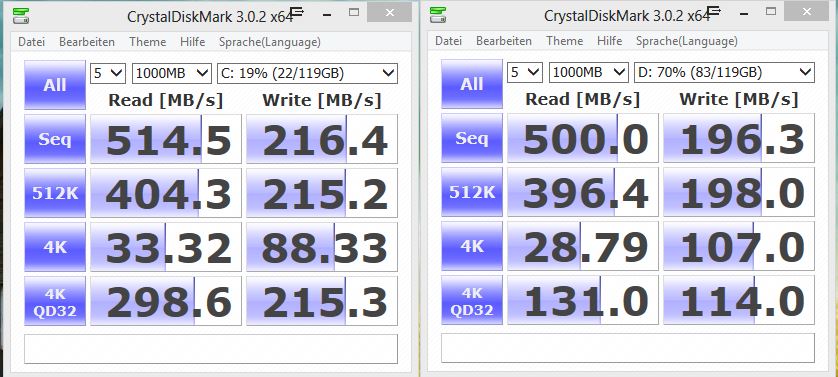The height and width of the screenshot is (377, 838).
Task: Run 512K test in right window
Action: pyautogui.click(x=472, y=191)
